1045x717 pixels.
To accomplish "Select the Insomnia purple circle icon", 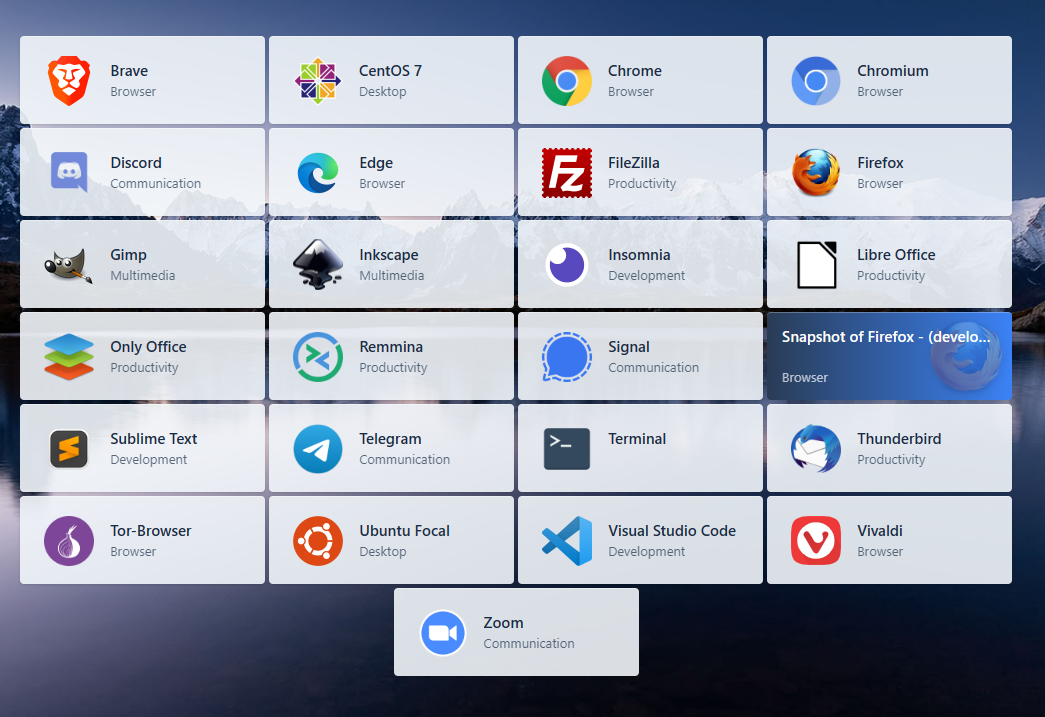I will point(567,265).
